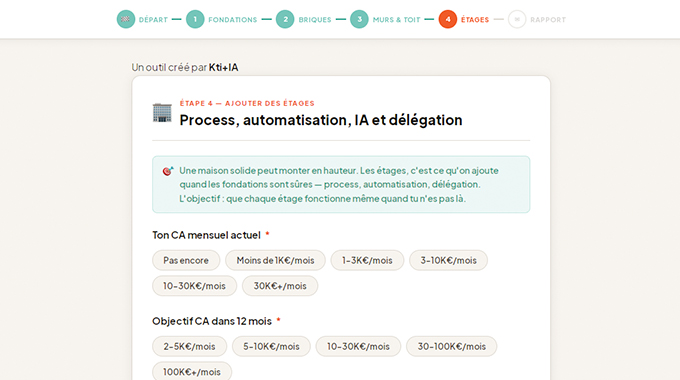Select 'Pas encore' for current monthly CA
The height and width of the screenshot is (380, 680).
(x=186, y=260)
